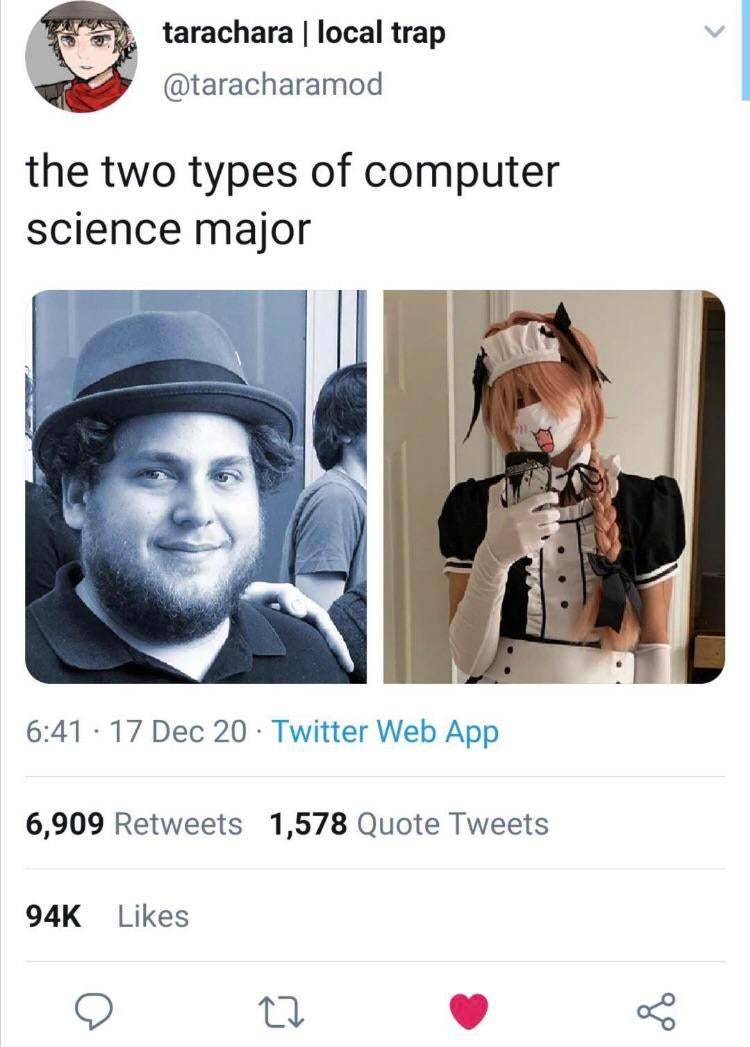Click the Quote Tweets label text

pyautogui.click(x=453, y=823)
